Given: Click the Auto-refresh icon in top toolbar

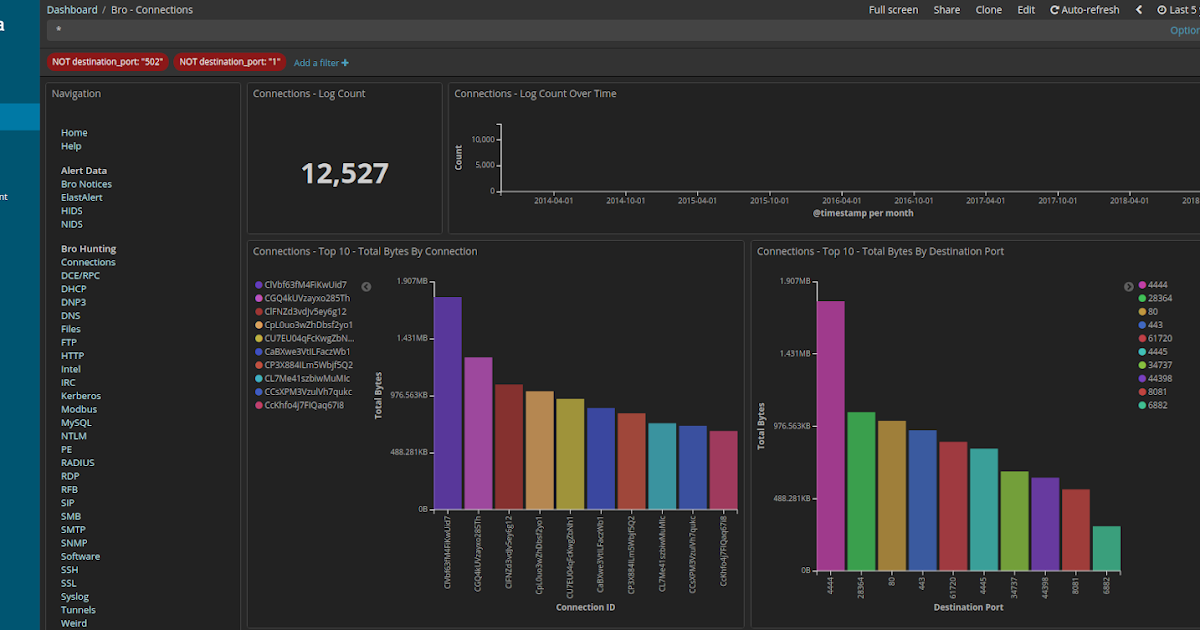Looking at the screenshot, I should 1056,9.
